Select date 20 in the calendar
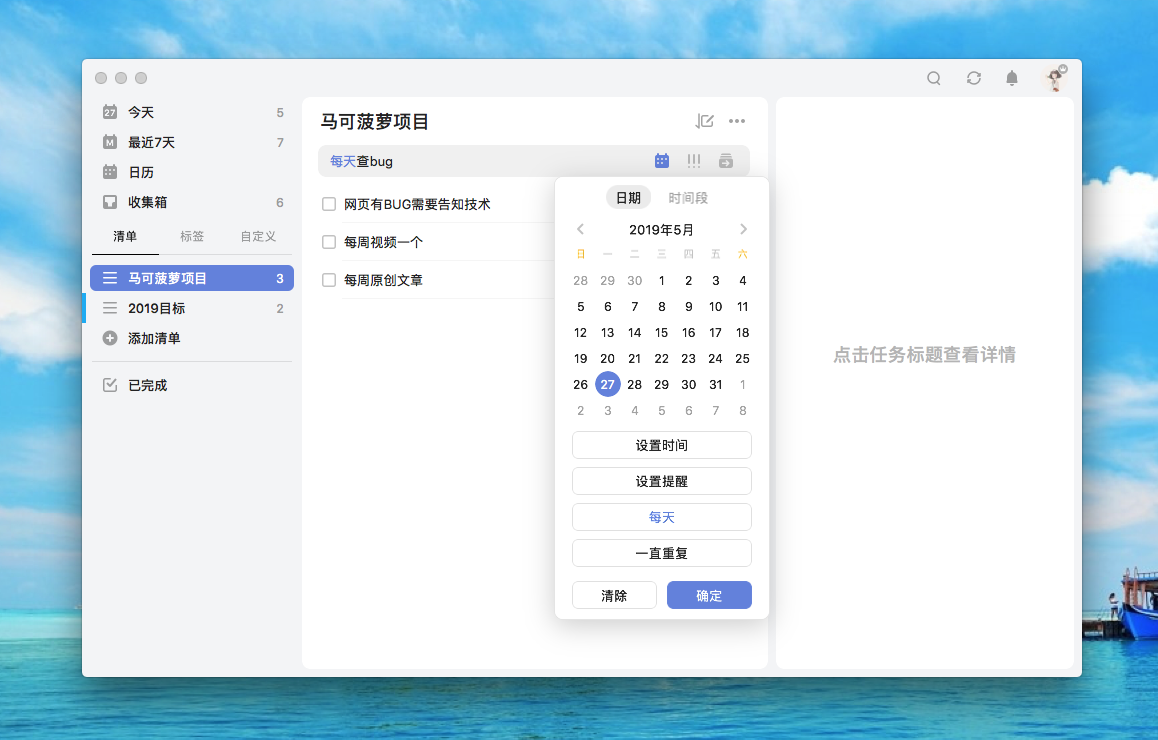Screen dimensions: 1158x740 pyautogui.click(x=608, y=358)
